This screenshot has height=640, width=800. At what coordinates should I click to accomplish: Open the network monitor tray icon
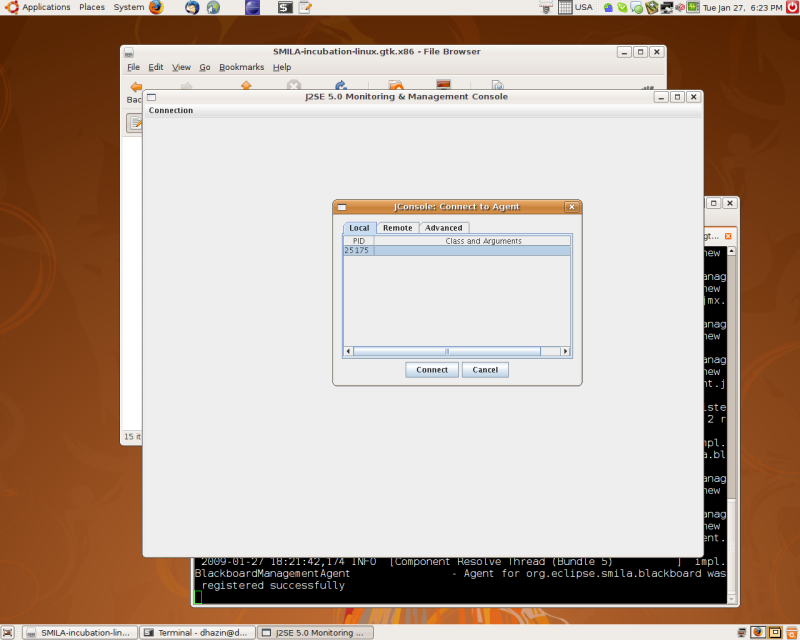[x=666, y=8]
